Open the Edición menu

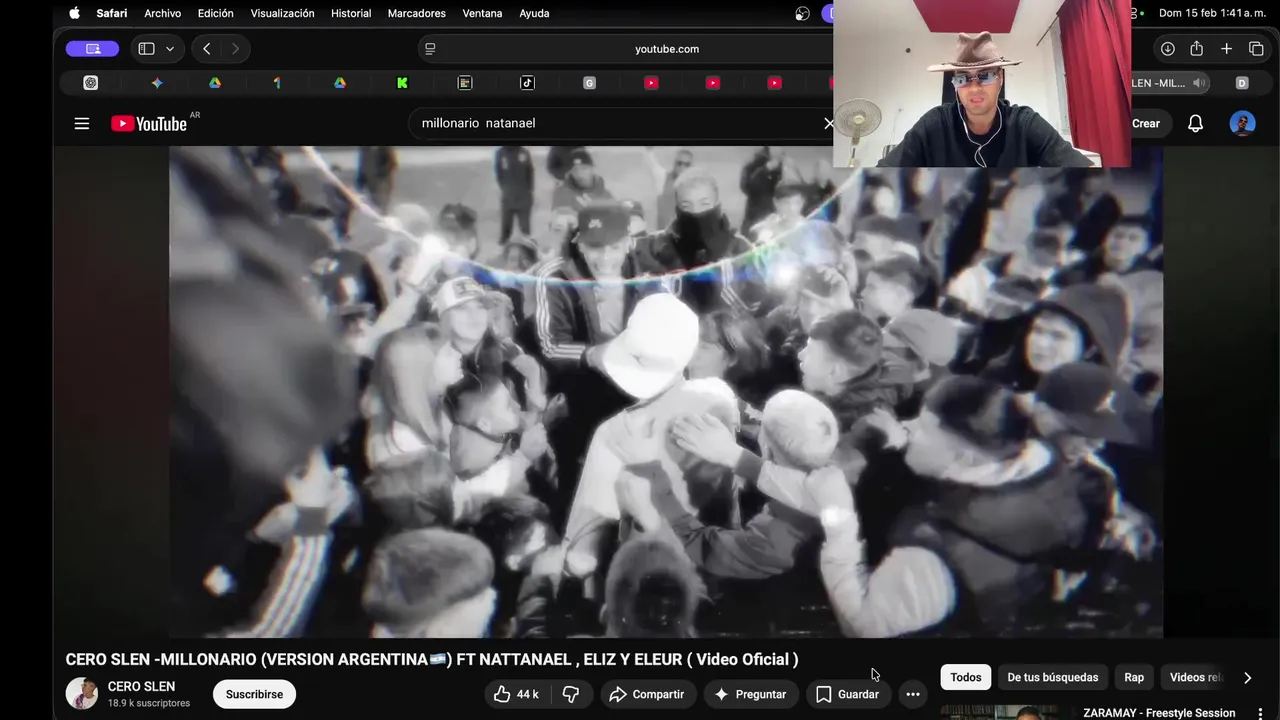click(x=215, y=13)
